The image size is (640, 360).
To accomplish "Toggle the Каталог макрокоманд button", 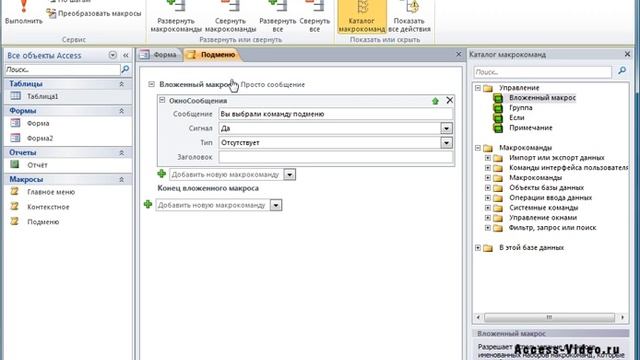I will [x=362, y=17].
